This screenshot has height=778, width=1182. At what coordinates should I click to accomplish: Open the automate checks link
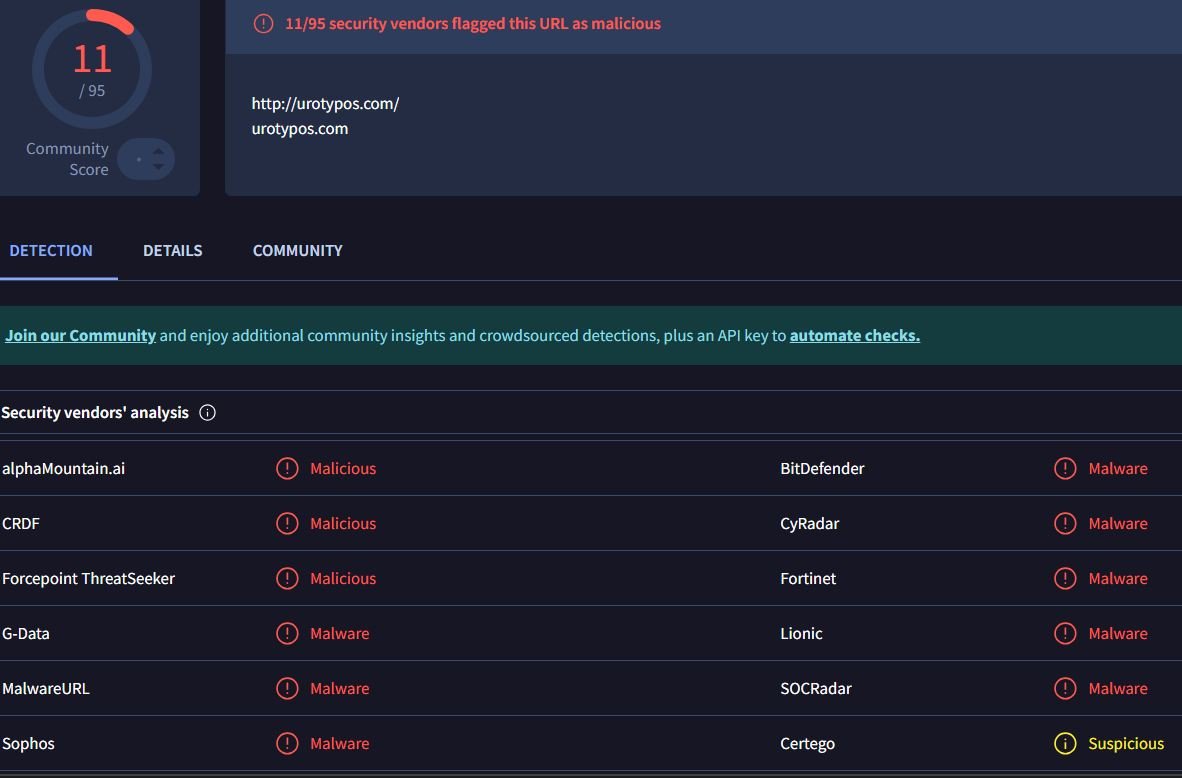(x=855, y=335)
